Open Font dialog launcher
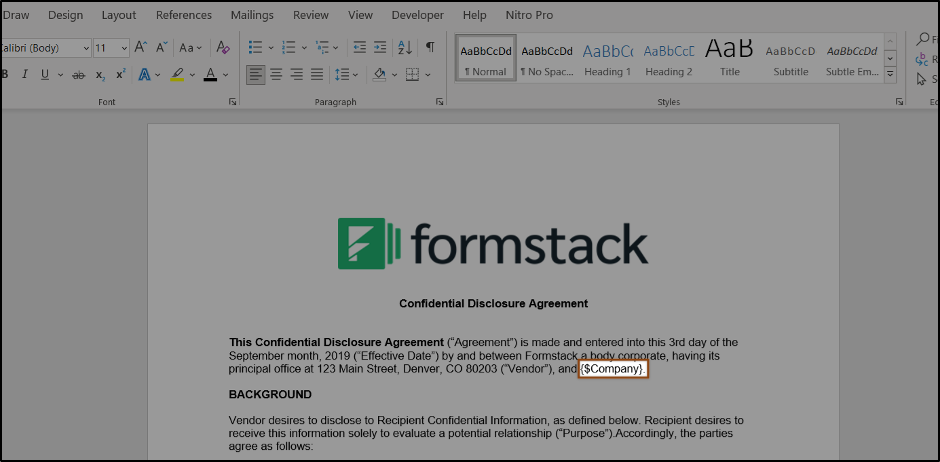 [x=233, y=102]
